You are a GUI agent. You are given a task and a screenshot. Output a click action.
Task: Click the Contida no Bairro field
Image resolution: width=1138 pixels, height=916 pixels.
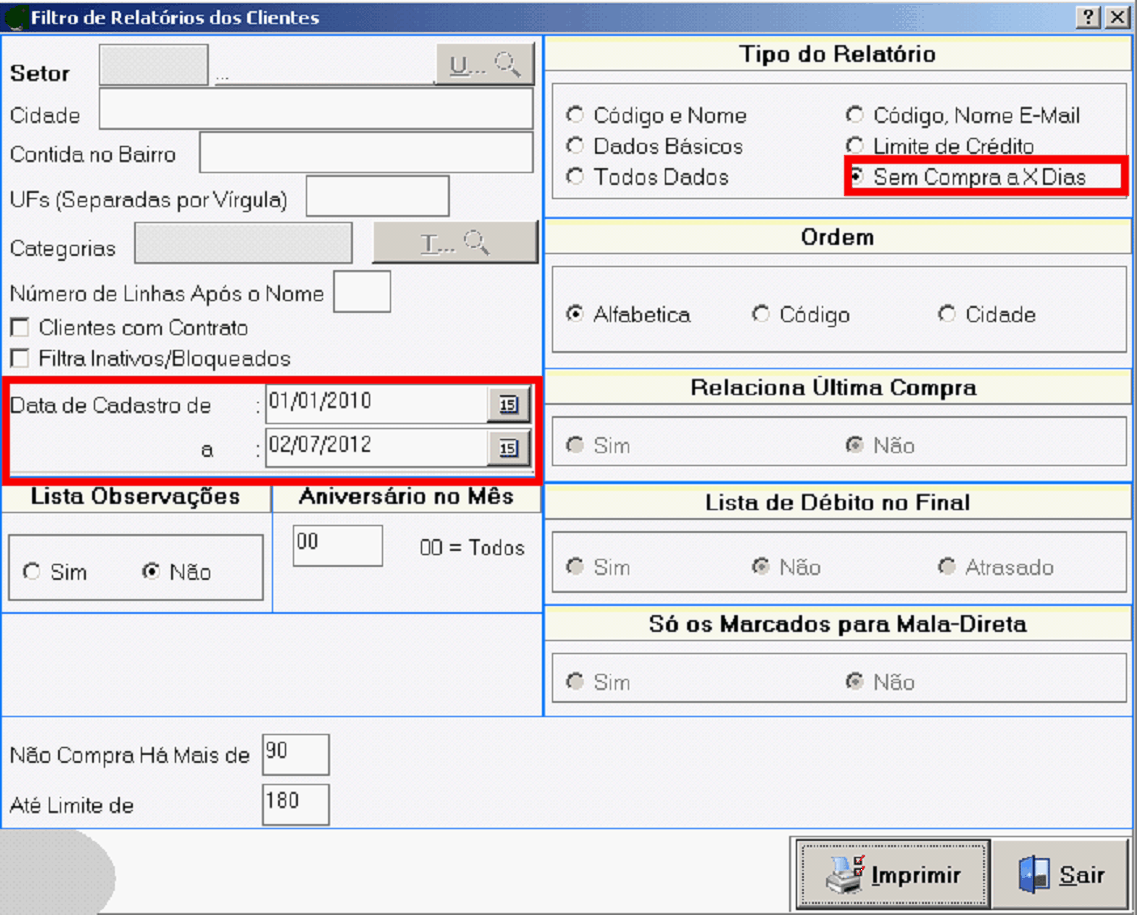coord(366,153)
